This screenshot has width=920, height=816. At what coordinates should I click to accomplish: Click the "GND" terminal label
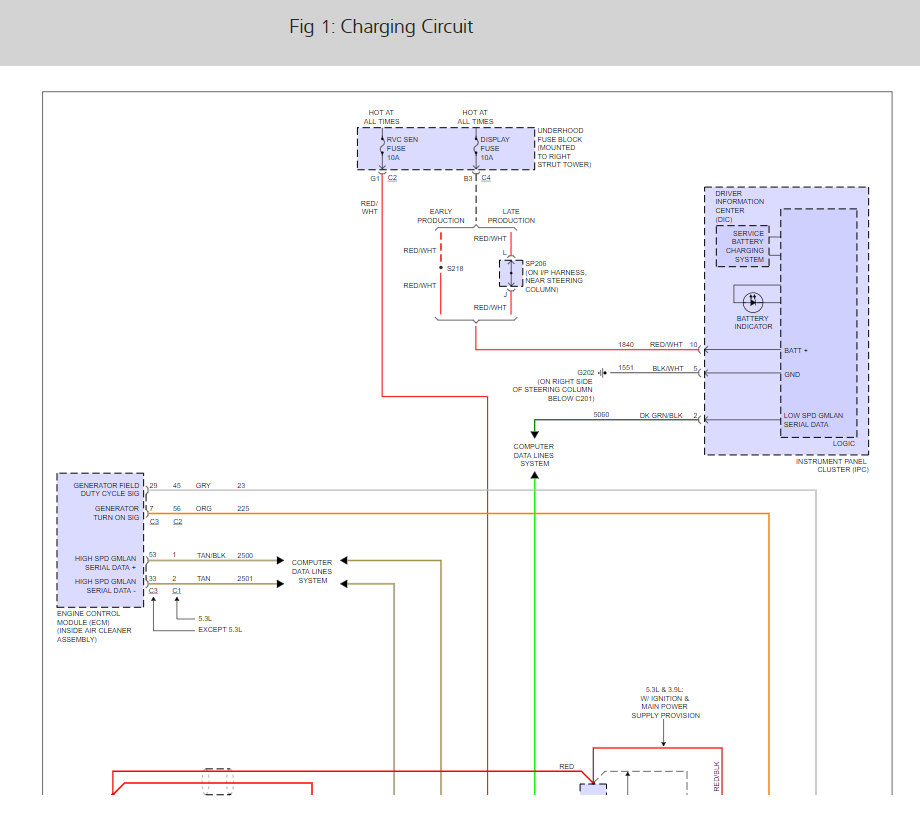pyautogui.click(x=792, y=375)
